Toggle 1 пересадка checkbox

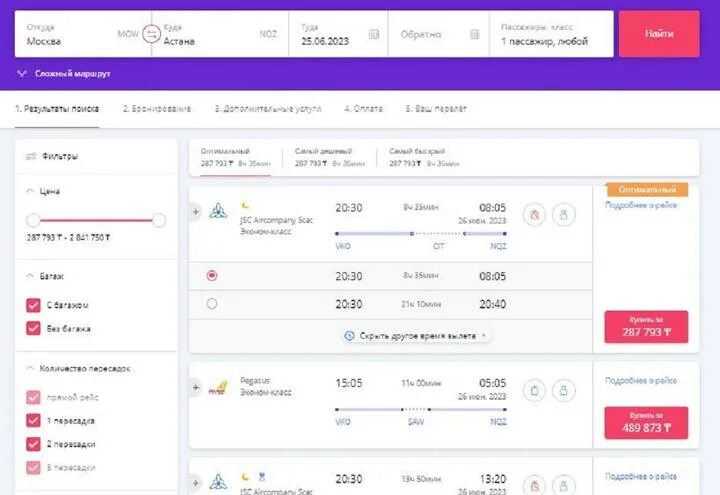point(33,421)
